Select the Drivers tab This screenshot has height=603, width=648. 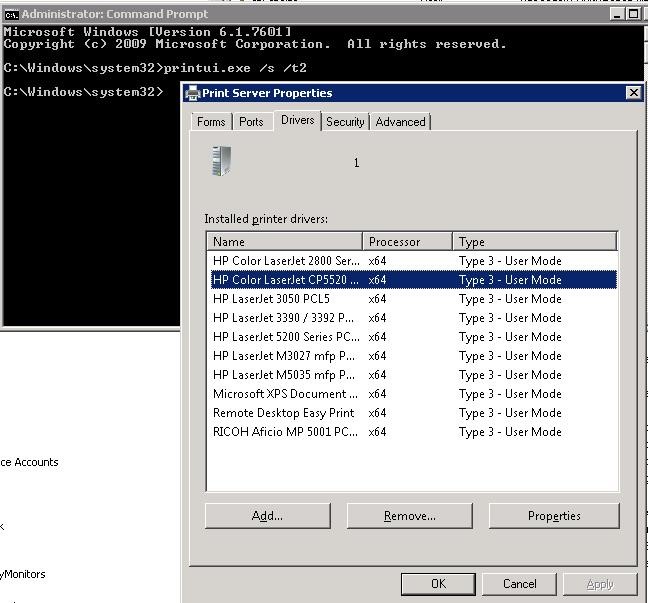298,120
